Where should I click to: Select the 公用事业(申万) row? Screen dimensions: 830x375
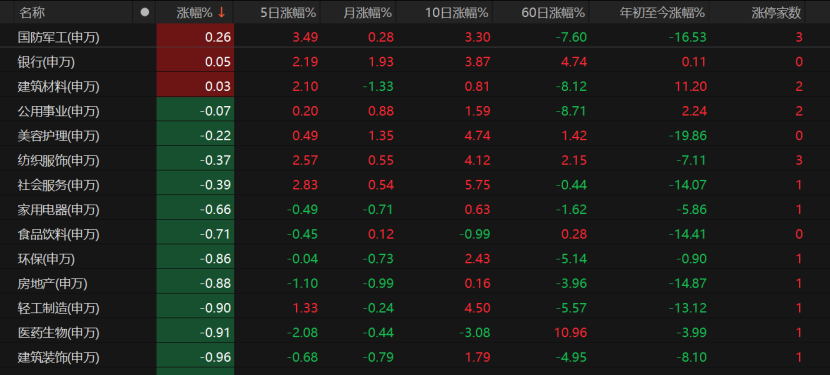tap(415, 111)
